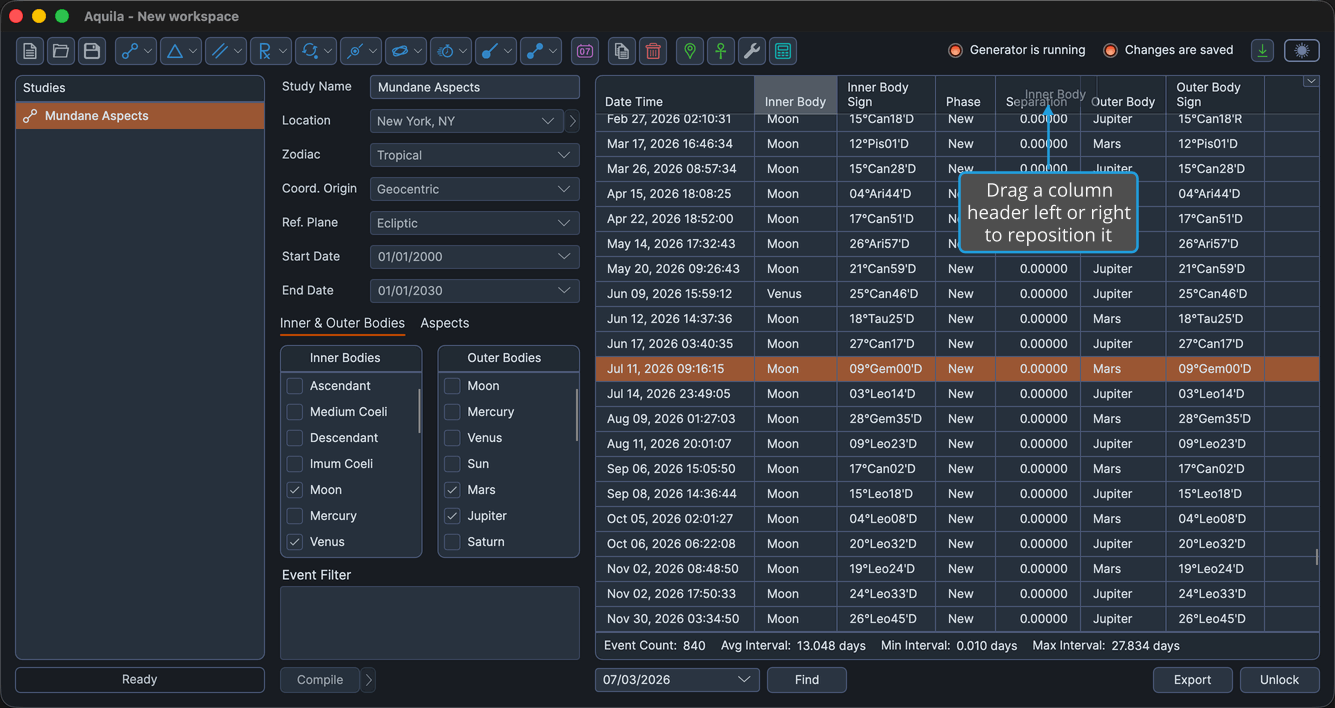Enable the Imum Coeli checkbox
This screenshot has height=708, width=1335.
295,464
